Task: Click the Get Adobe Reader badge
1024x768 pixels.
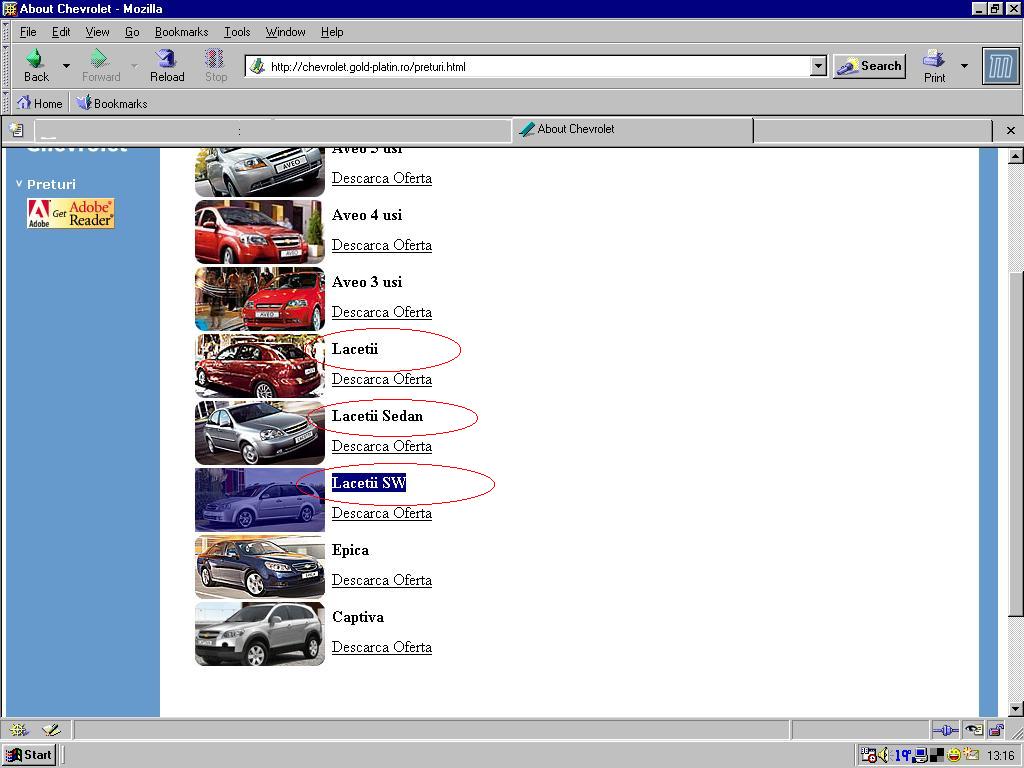Action: [71, 214]
